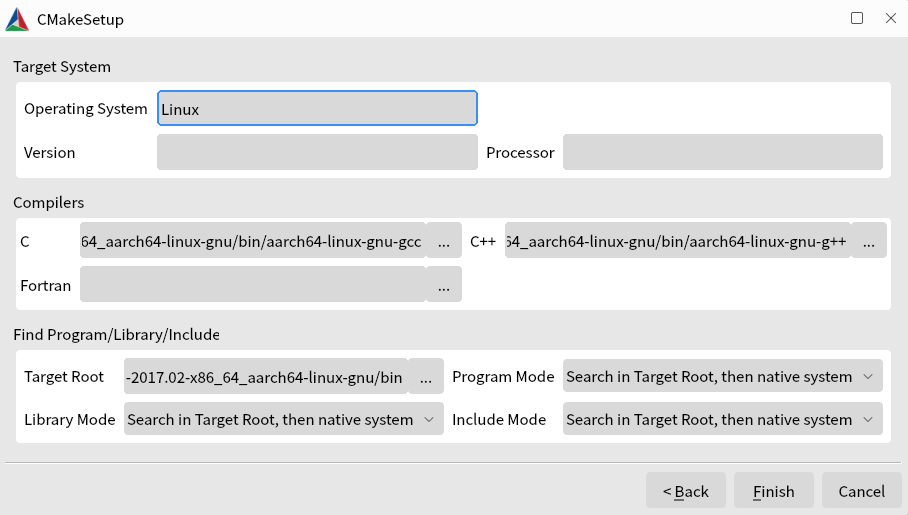Viewport: 908px width, 515px height.
Task: Browse for the C compiler path
Action: [x=444, y=241]
